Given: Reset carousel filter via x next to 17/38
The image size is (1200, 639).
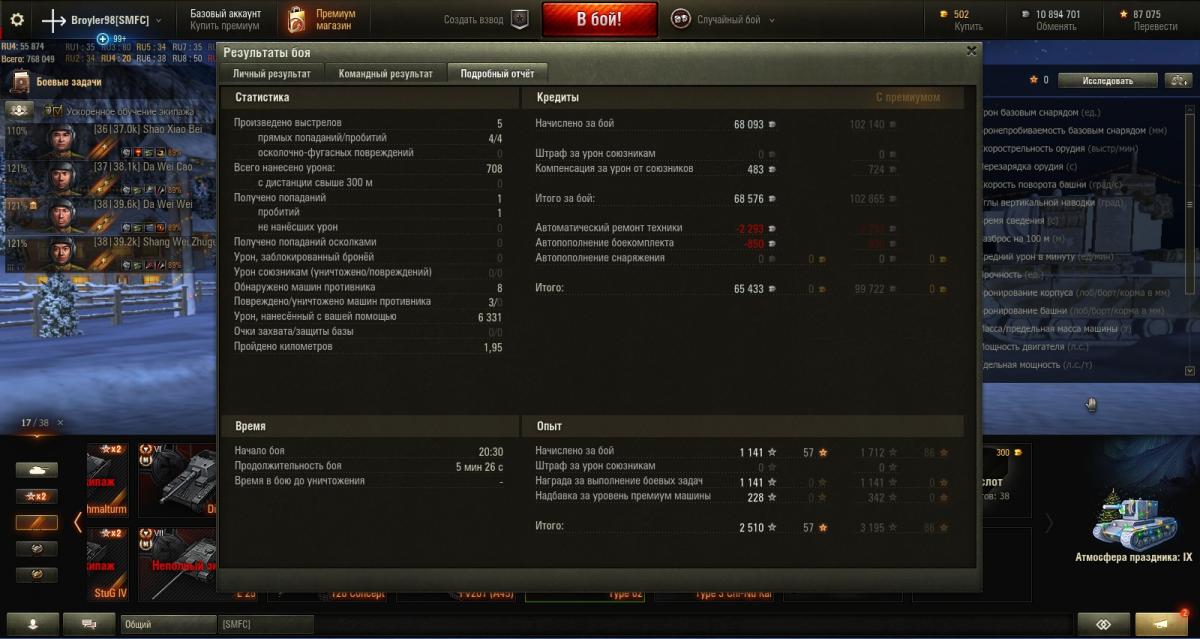Looking at the screenshot, I should (x=59, y=423).
